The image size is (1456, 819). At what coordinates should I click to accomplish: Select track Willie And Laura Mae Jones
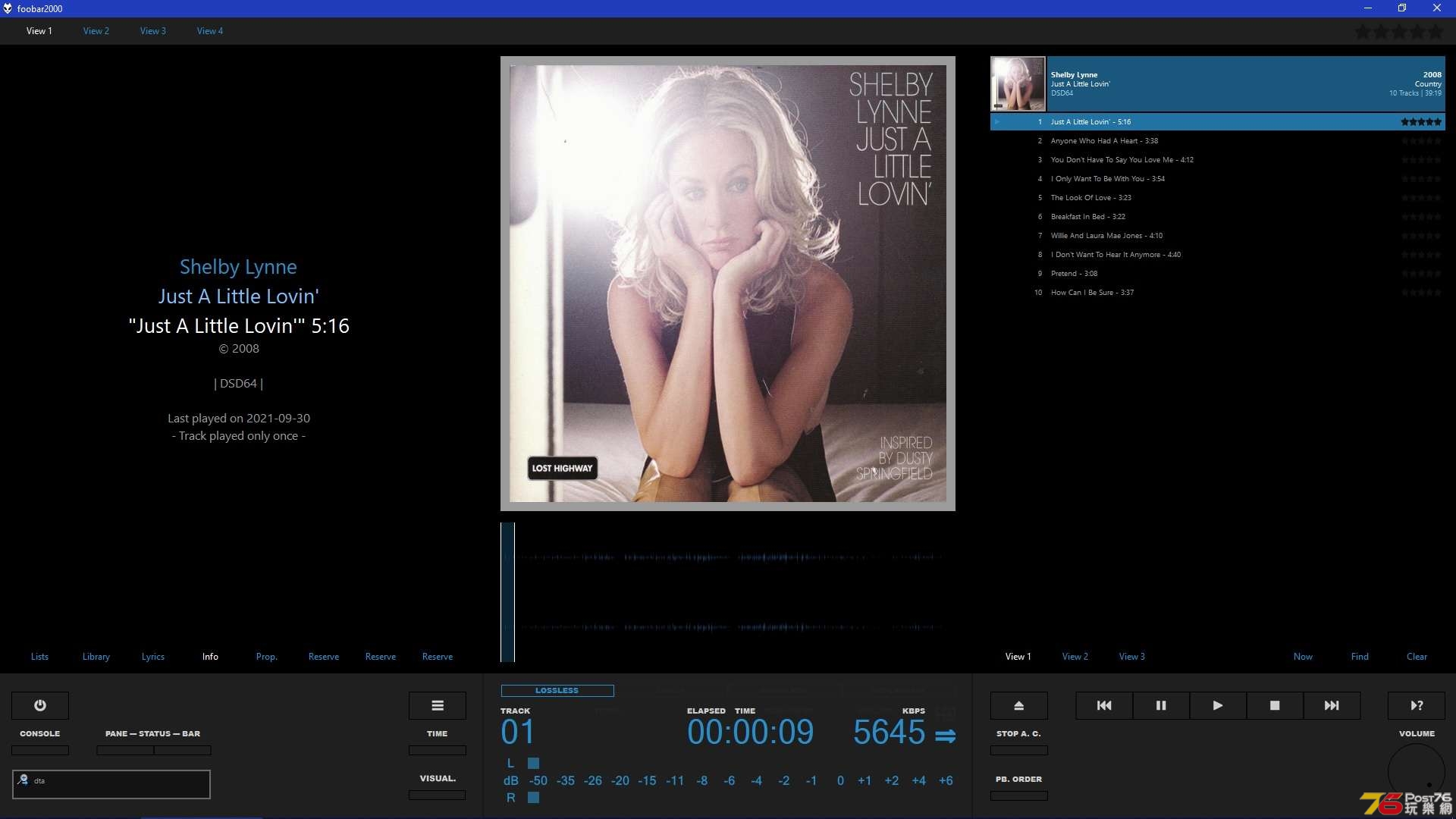click(x=1218, y=236)
